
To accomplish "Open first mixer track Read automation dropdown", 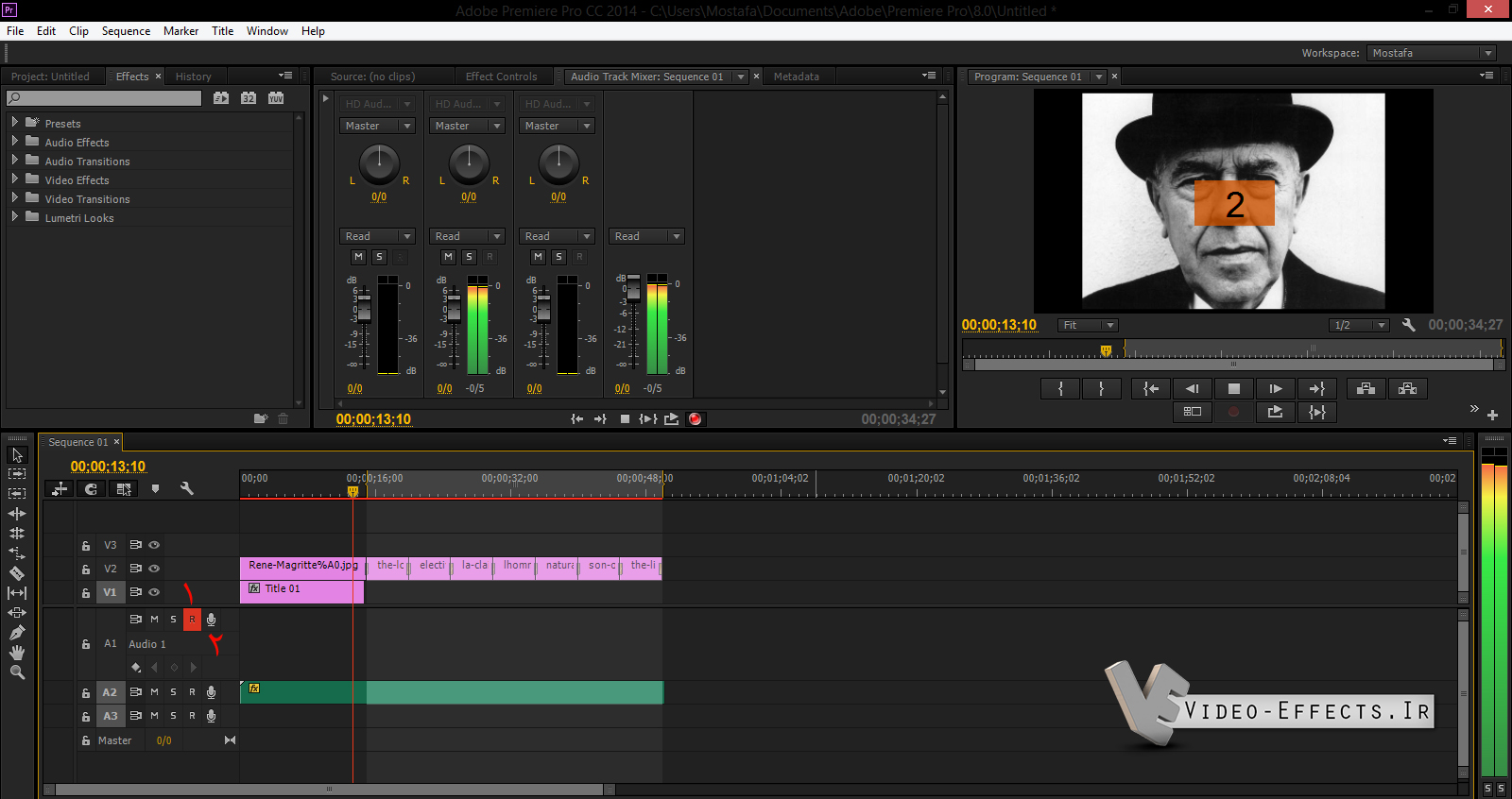I will coord(377,236).
